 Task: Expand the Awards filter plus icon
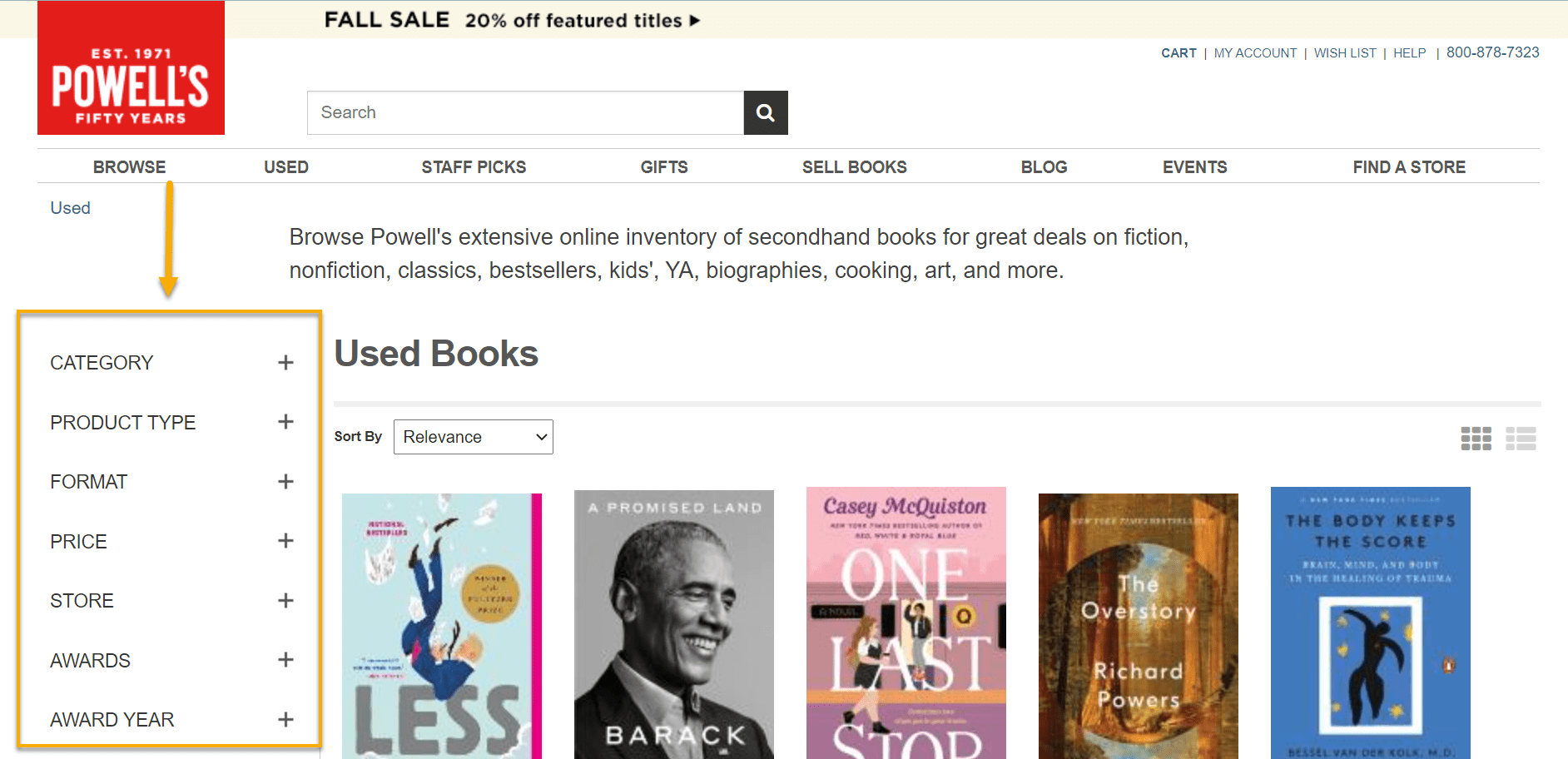click(285, 660)
